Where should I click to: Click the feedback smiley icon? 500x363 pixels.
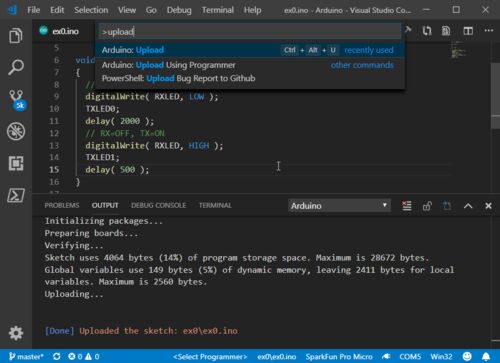[467, 356]
